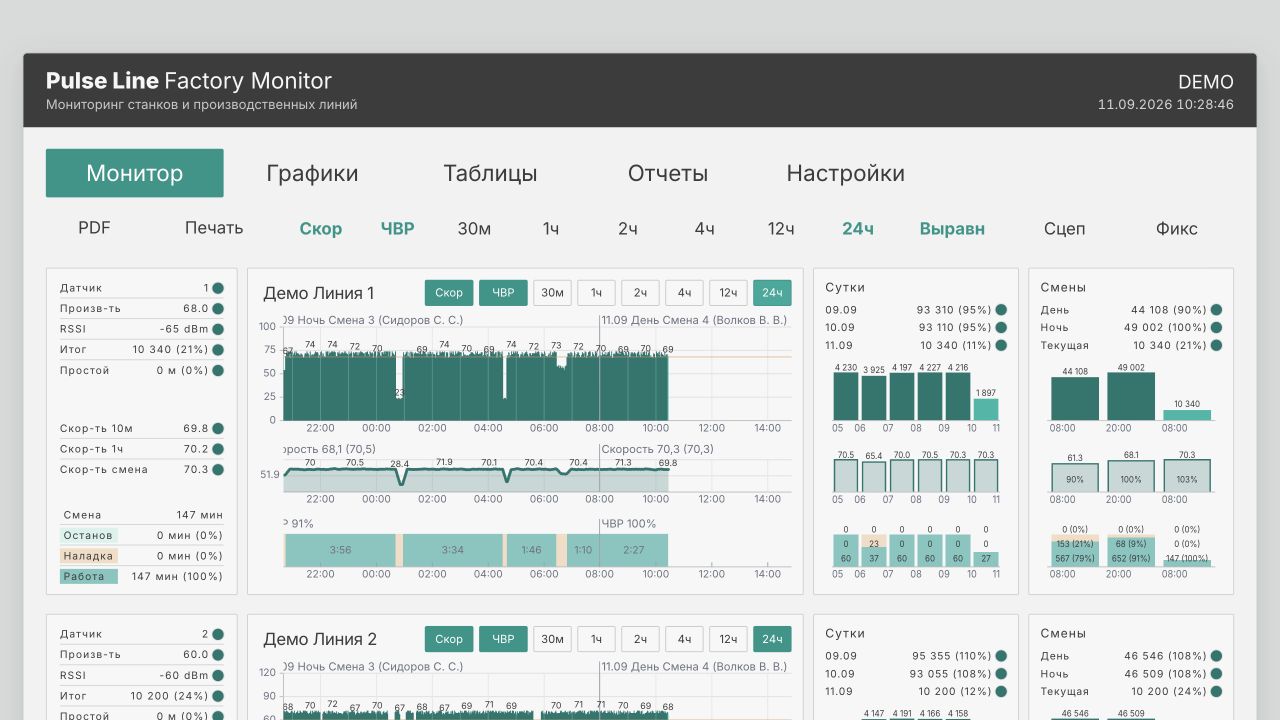Click the status dot beside Датчик 2
1280x720 pixels.
pyautogui.click(x=218, y=634)
